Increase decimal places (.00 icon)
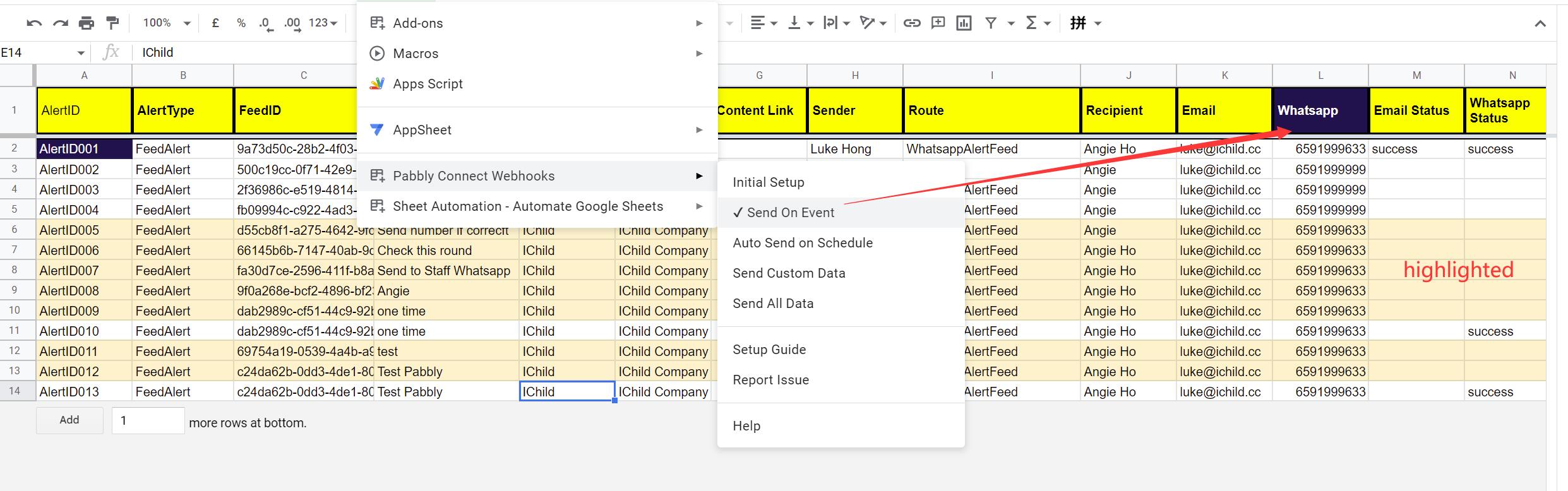Viewport: 1568px width, 491px height. click(292, 24)
